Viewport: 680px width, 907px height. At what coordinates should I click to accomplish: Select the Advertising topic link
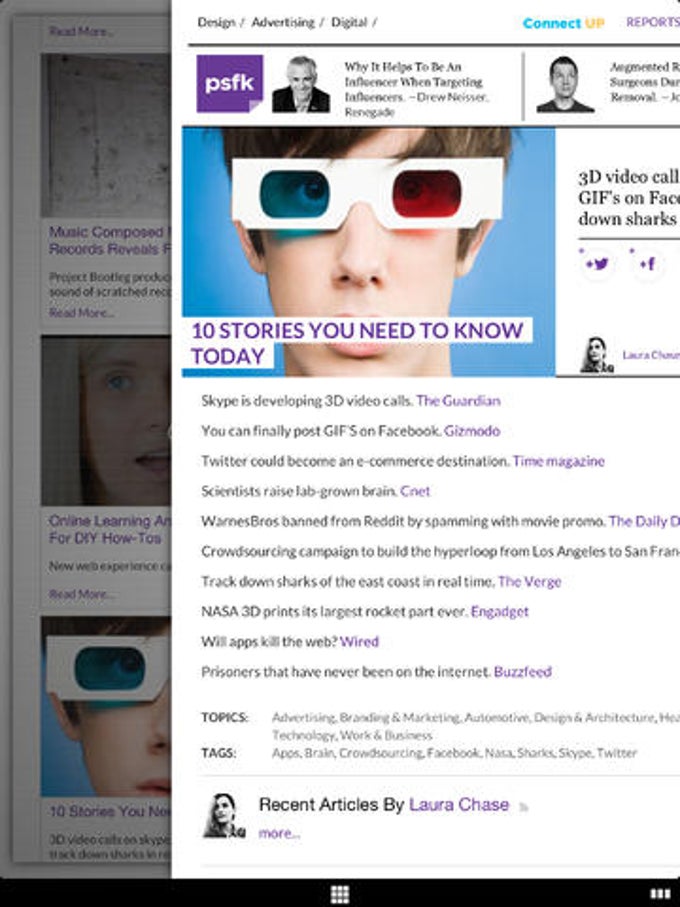pos(303,718)
